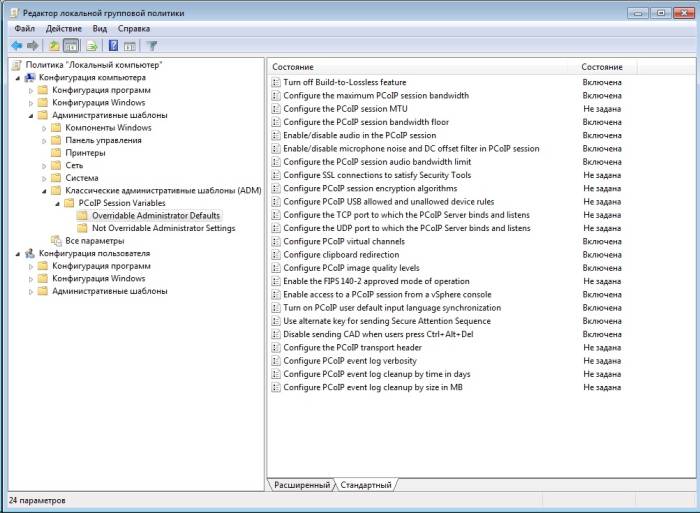
Task: Click the Back arrow toolbar icon
Action: (17, 46)
